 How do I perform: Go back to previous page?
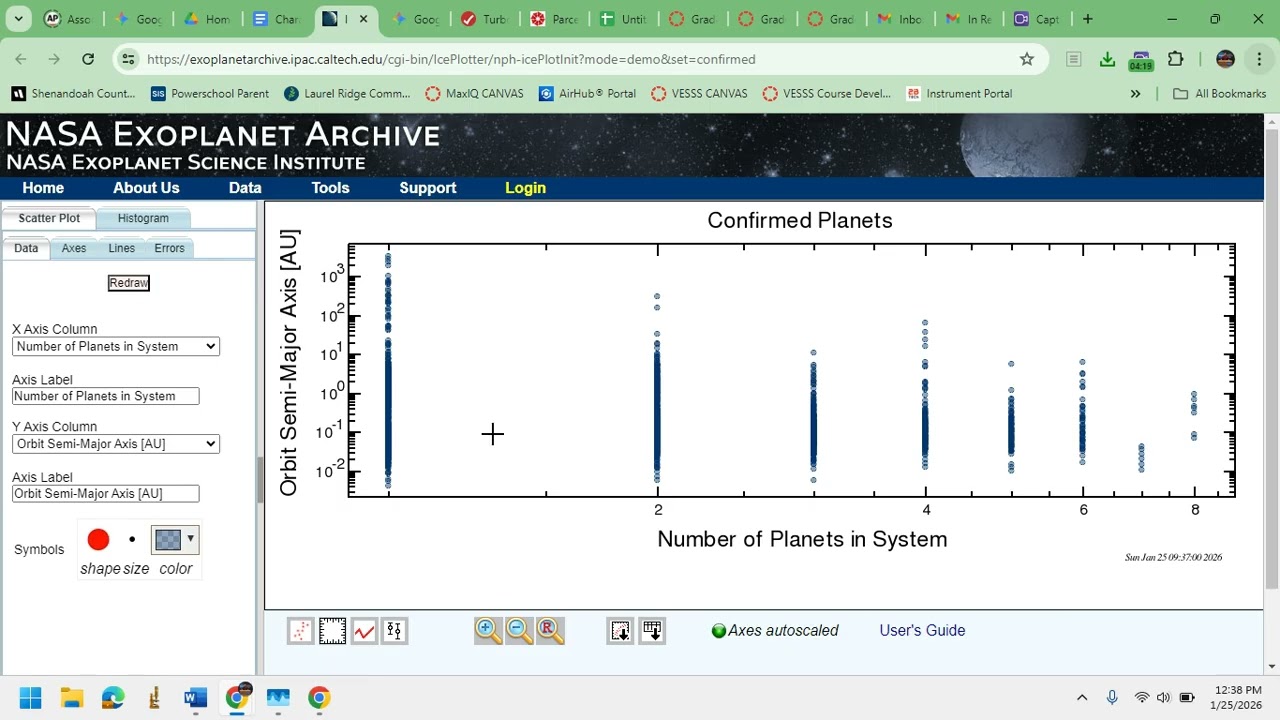tap(21, 59)
